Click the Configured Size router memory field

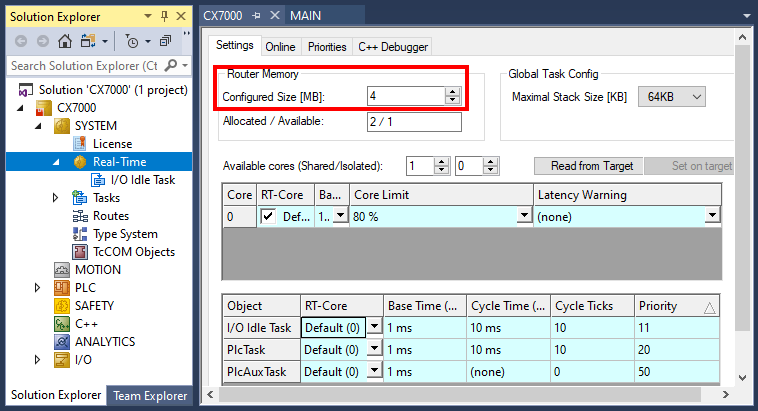click(x=406, y=96)
